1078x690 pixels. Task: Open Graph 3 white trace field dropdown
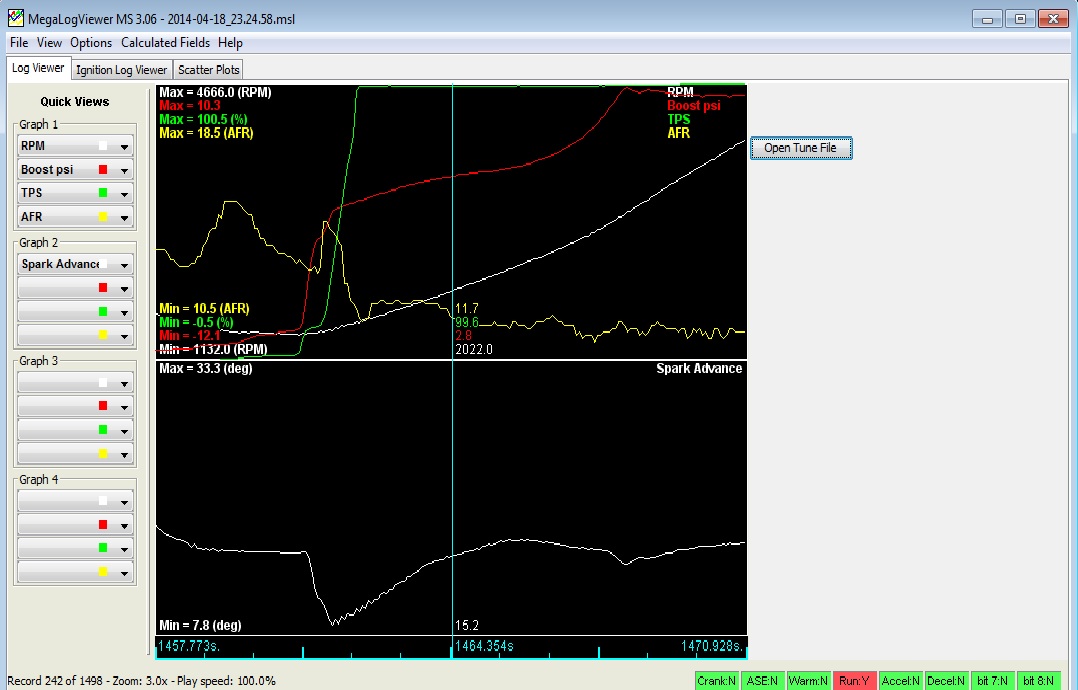coord(75,383)
